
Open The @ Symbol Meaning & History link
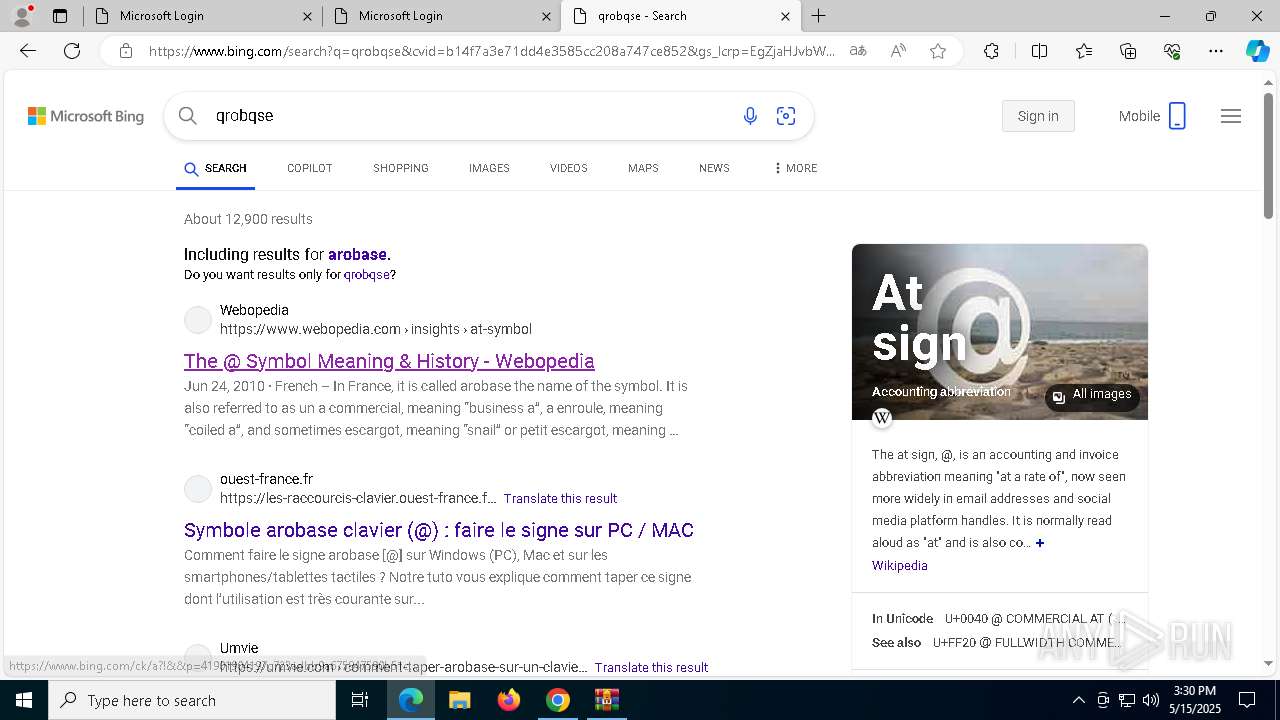389,361
